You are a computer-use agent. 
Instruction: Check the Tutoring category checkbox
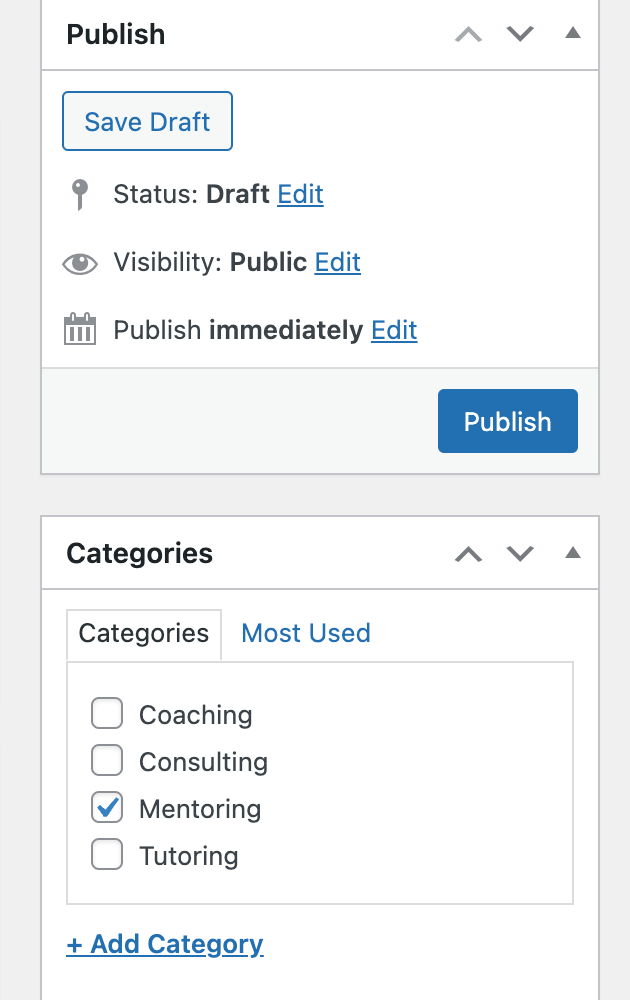click(x=107, y=854)
